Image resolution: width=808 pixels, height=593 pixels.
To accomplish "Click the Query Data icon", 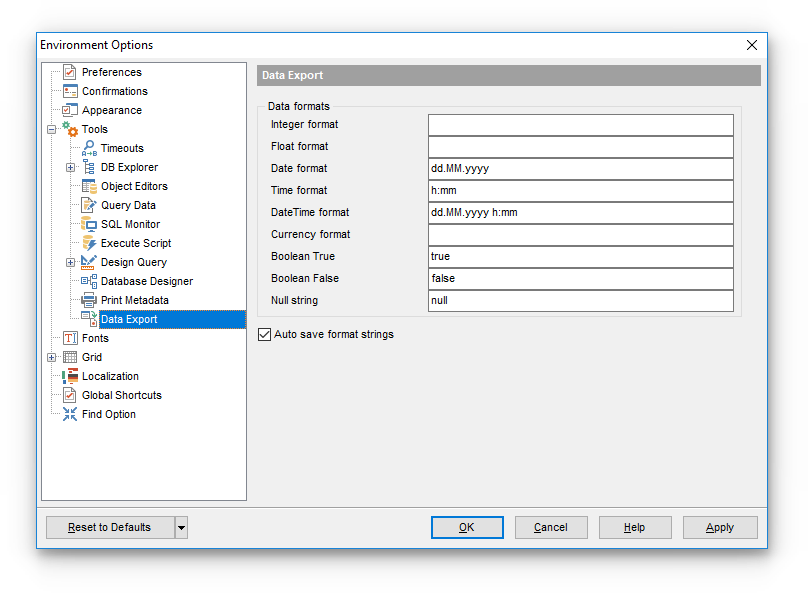I will pos(88,205).
